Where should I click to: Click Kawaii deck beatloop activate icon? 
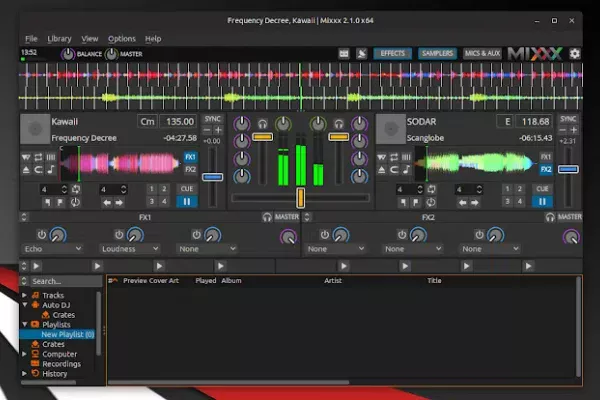click(x=76, y=189)
